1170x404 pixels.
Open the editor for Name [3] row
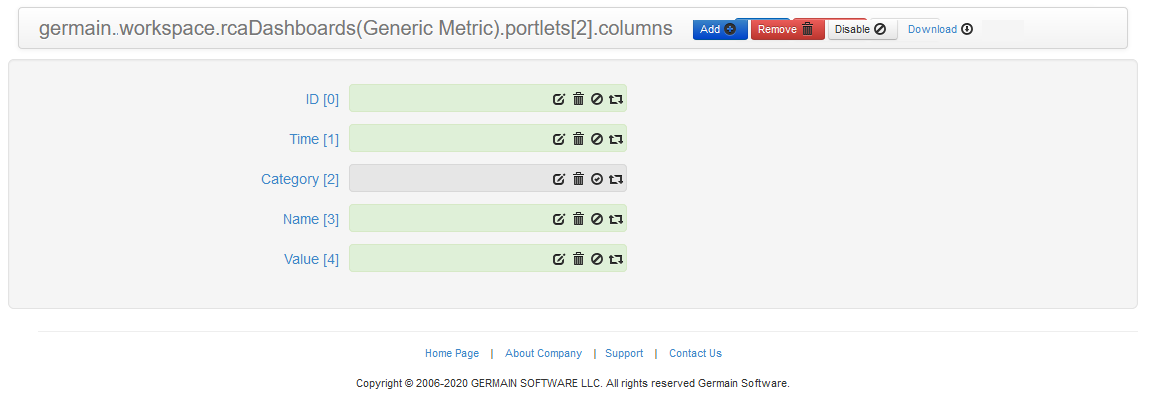pyautogui.click(x=559, y=219)
